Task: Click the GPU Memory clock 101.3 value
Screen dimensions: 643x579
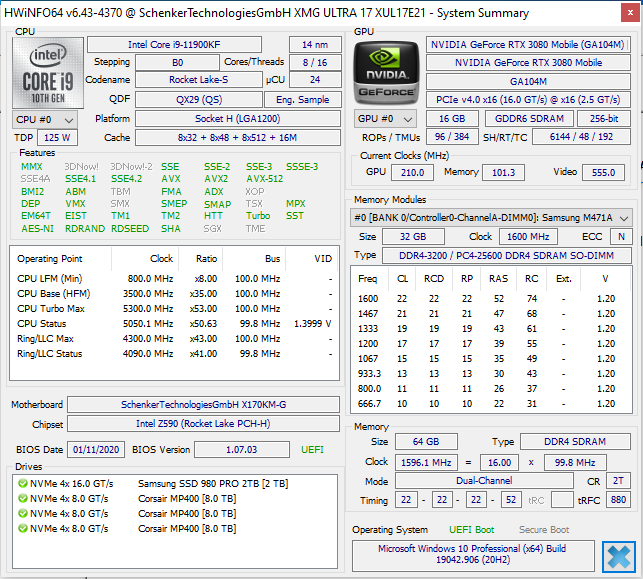Action: 503,172
